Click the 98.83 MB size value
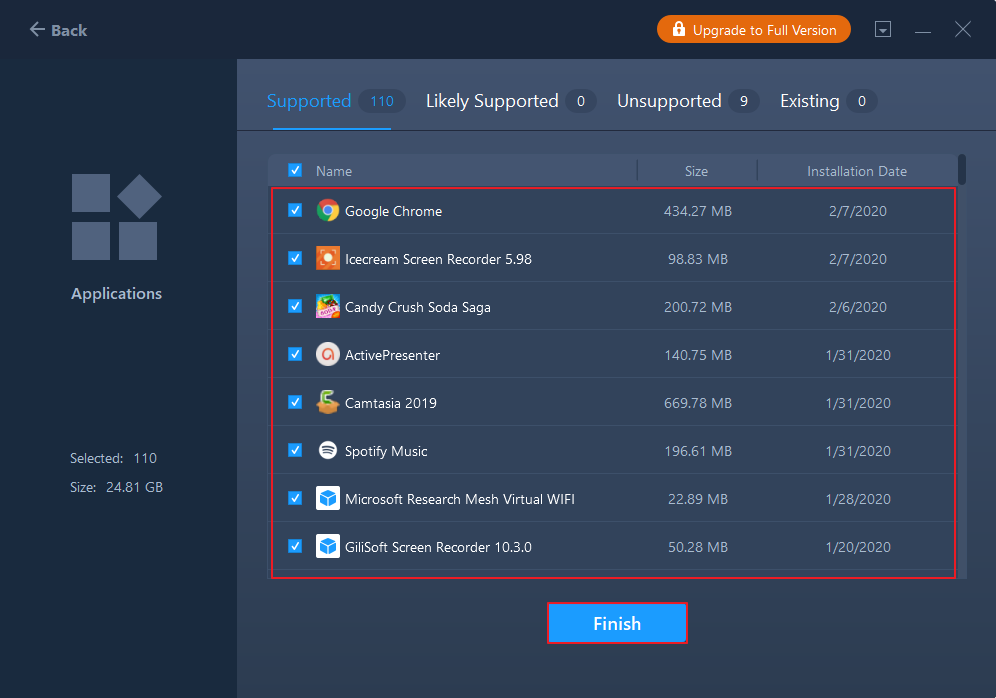 coord(698,259)
